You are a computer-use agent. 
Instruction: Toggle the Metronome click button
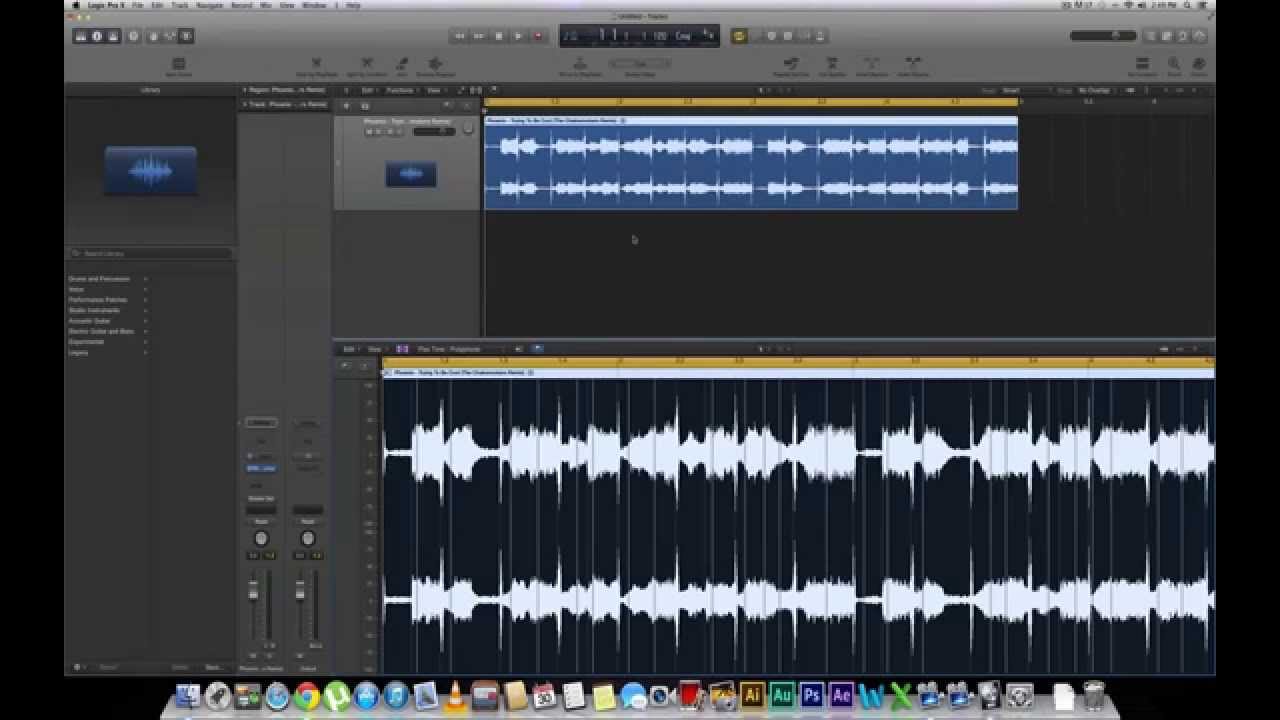(820, 36)
